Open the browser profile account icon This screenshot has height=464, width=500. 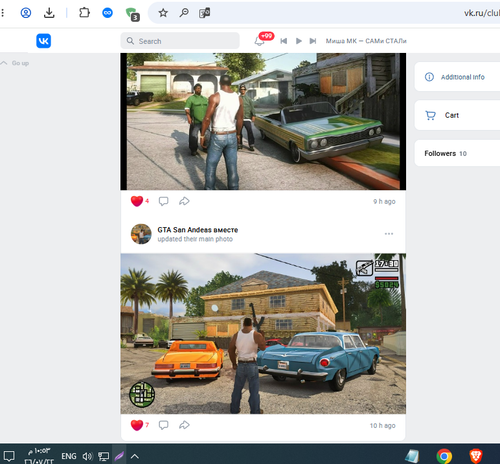coord(26,13)
